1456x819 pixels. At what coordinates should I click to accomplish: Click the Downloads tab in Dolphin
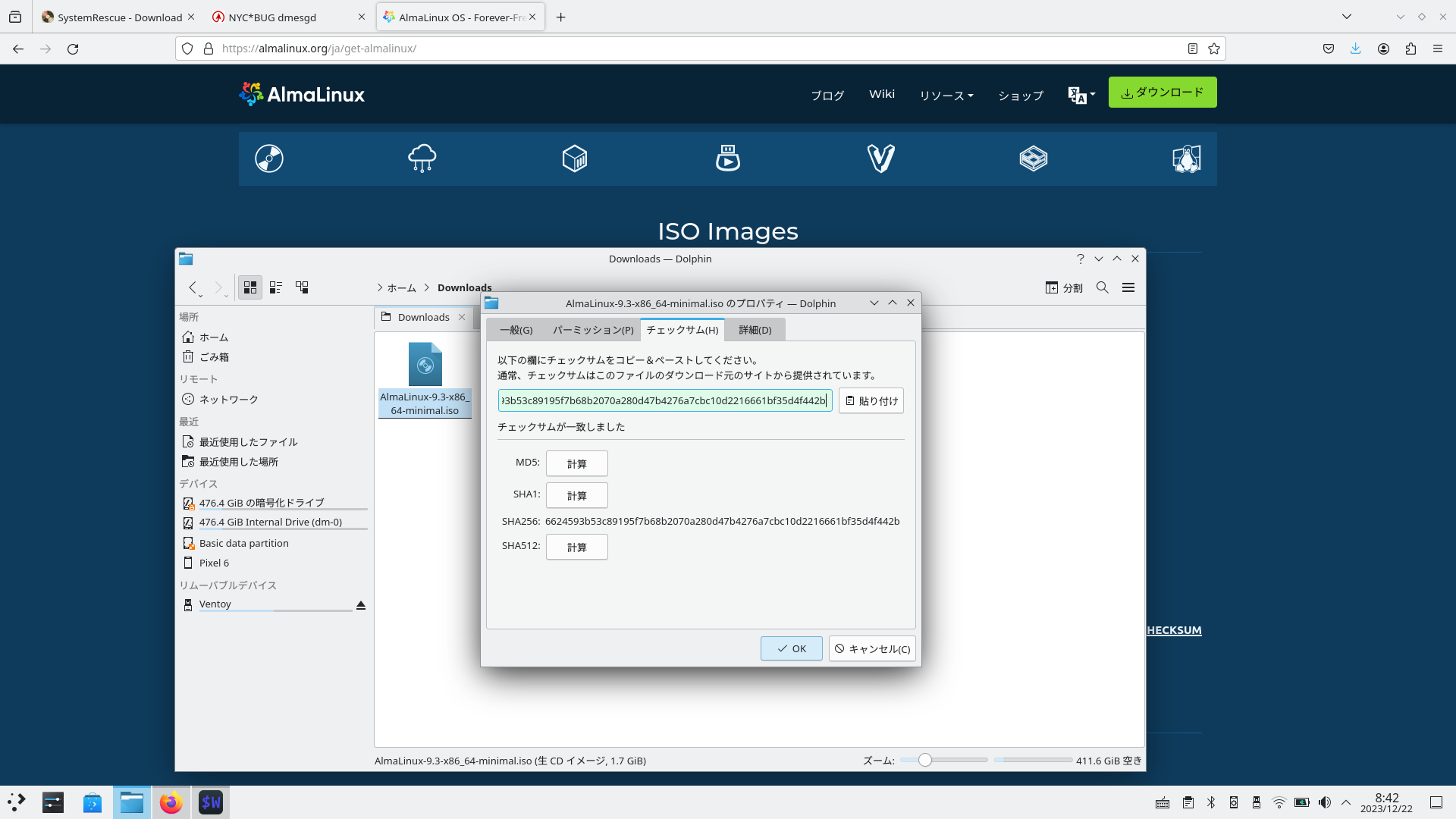click(x=423, y=317)
